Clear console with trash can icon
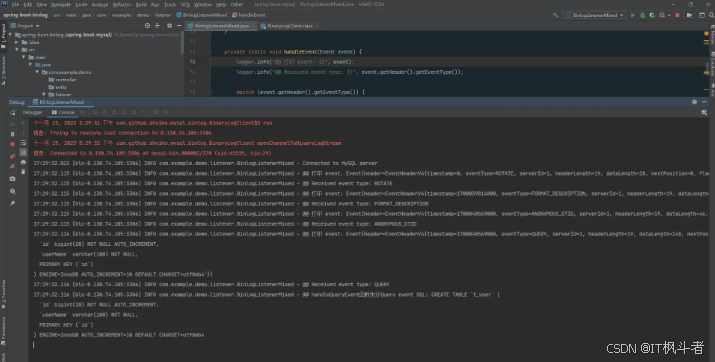The image size is (715, 362). pyautogui.click(x=23, y=172)
